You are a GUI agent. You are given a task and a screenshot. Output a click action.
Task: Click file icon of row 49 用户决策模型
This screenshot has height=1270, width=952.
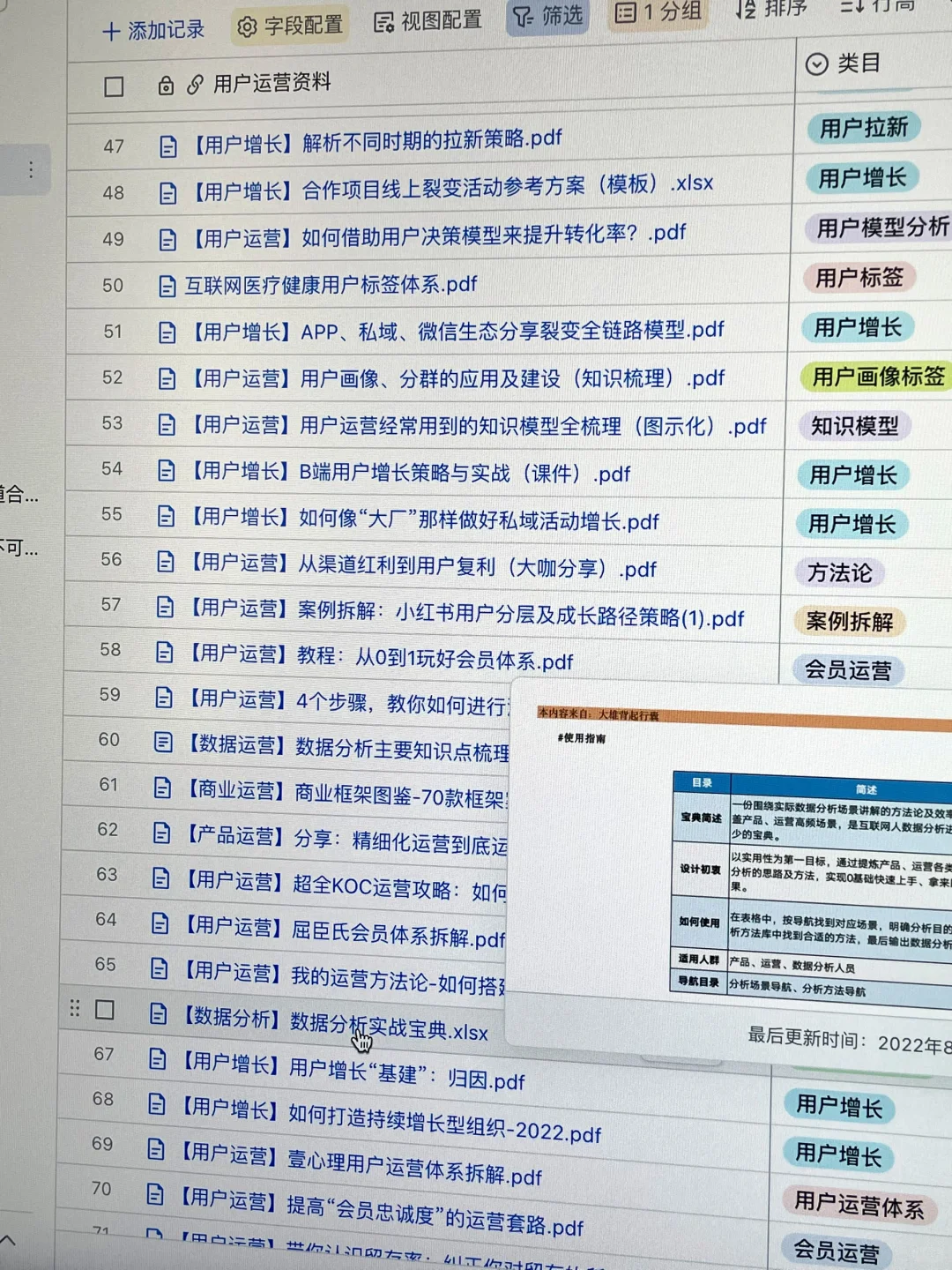(167, 240)
